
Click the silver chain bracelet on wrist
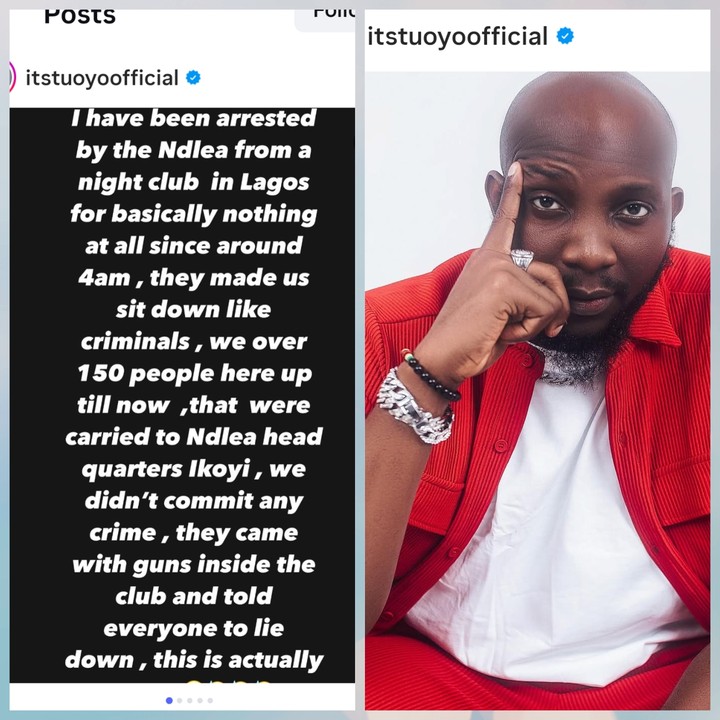414,408
